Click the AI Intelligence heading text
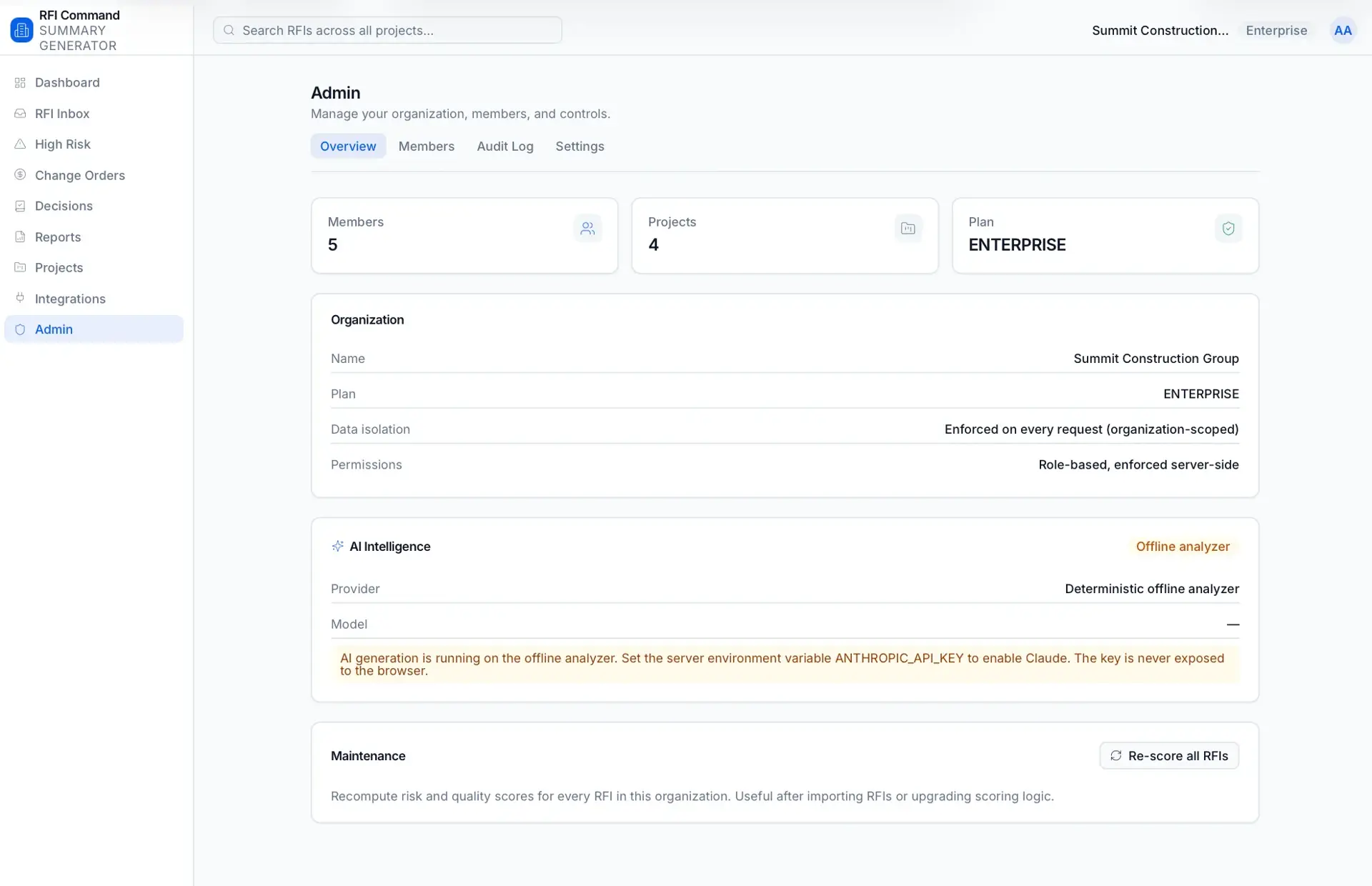1372x886 pixels. tap(389, 546)
